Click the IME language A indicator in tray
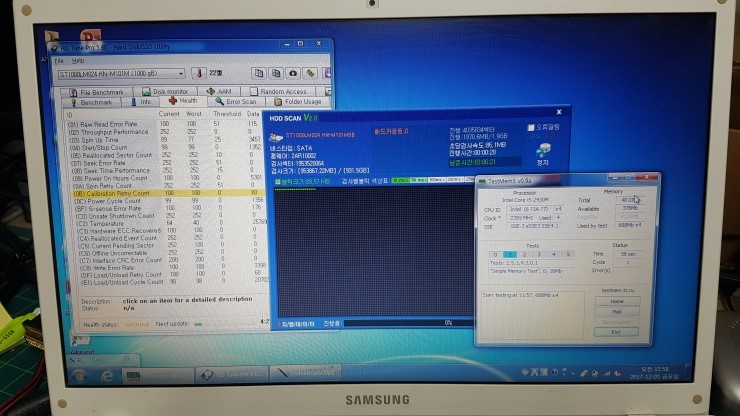The width and height of the screenshot is (740, 416). pyautogui.click(x=534, y=373)
